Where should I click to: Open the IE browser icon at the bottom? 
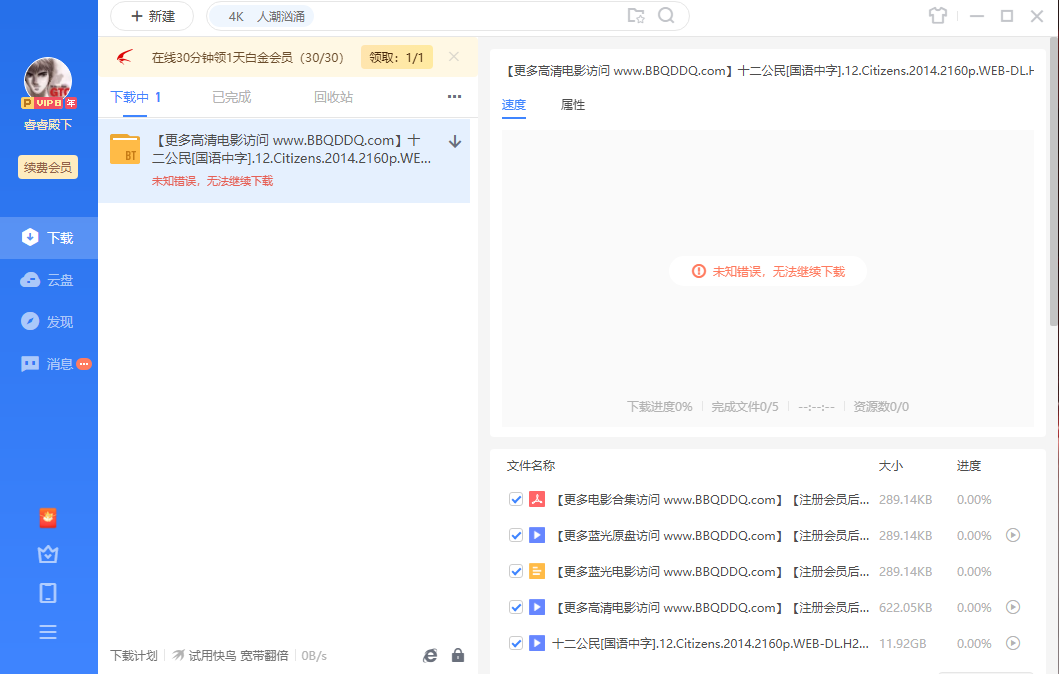(430, 655)
